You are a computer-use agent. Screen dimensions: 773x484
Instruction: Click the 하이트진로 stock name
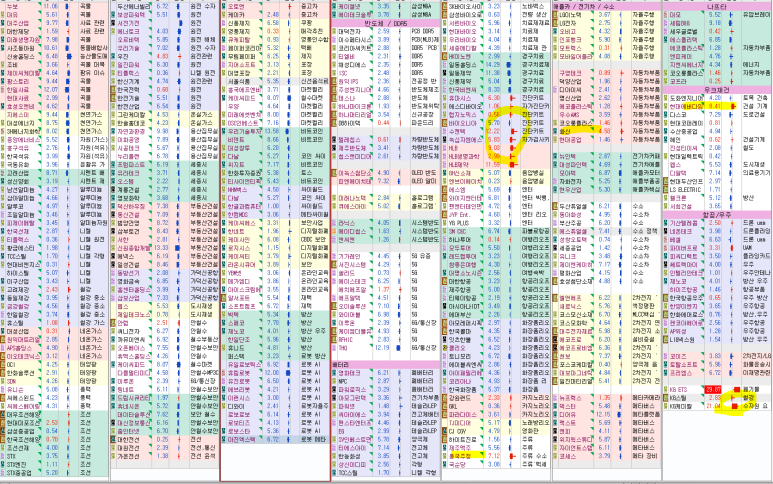pyautogui.click(x=462, y=439)
